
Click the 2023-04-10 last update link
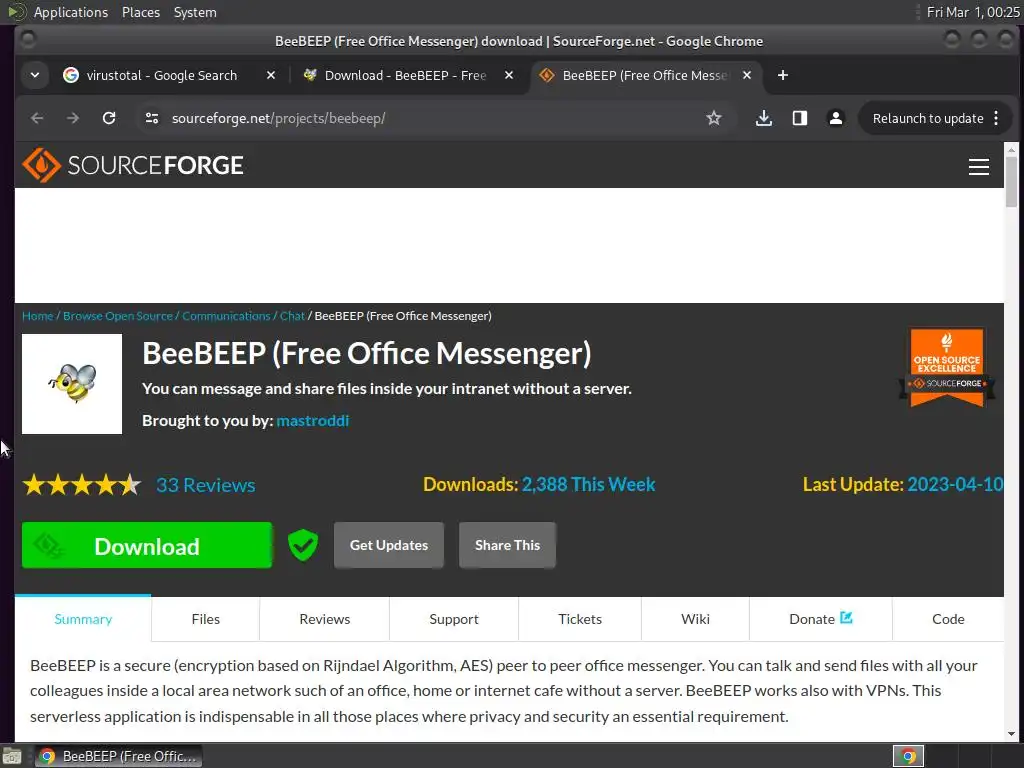tap(955, 485)
